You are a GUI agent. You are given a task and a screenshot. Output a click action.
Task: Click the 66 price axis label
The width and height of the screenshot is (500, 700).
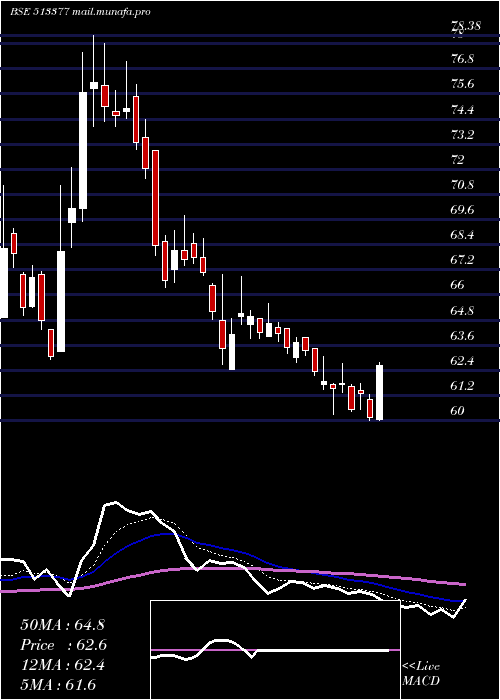pos(458,285)
